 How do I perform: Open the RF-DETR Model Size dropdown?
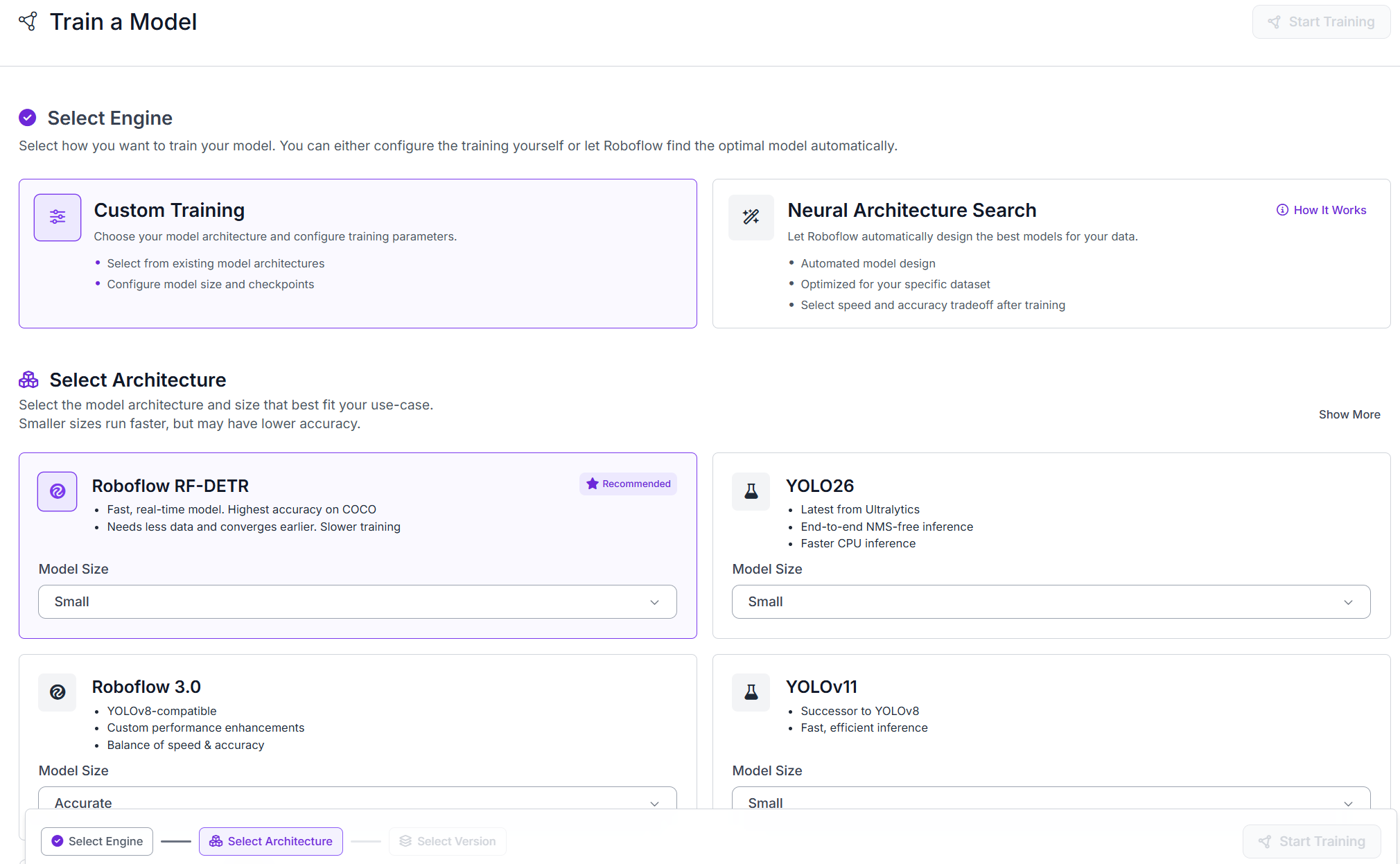pyautogui.click(x=358, y=602)
